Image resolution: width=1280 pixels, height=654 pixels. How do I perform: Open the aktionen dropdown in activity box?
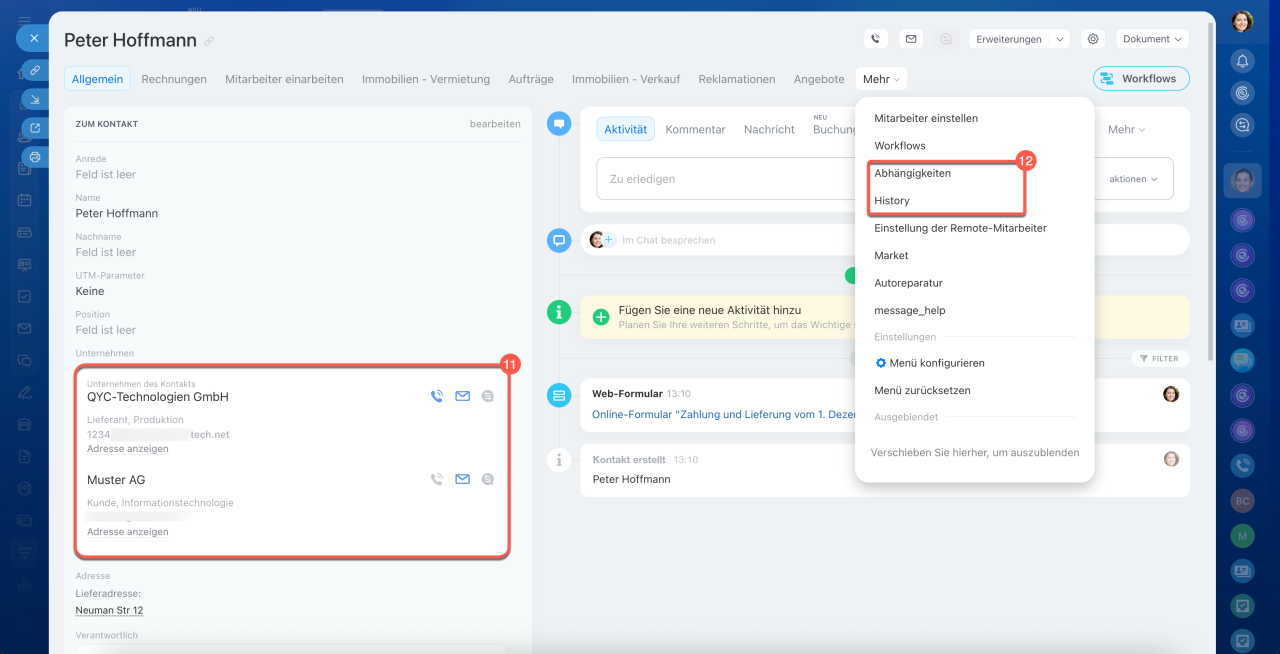[x=1133, y=179]
